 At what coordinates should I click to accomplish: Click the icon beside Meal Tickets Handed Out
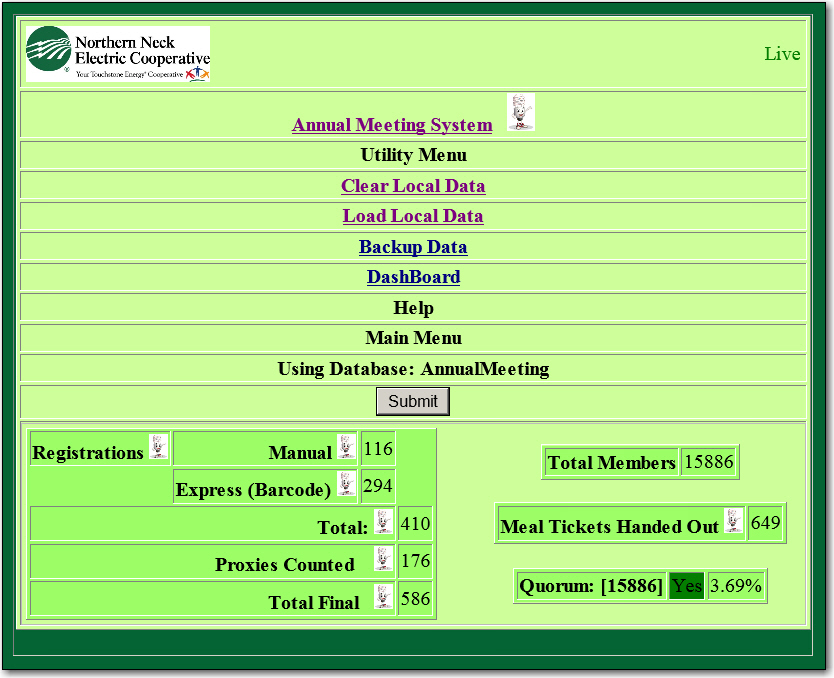(x=734, y=521)
